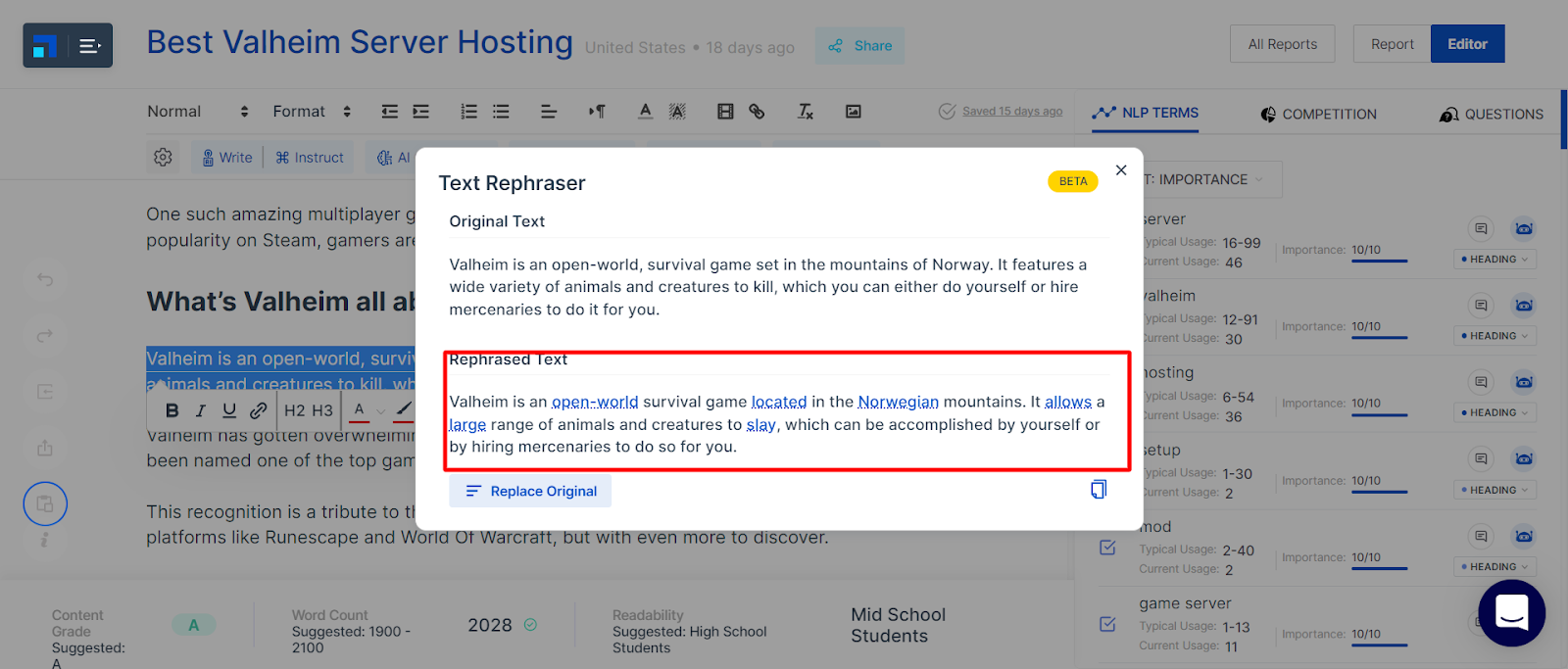Add a link from the floating toolbar
The image size is (1568, 669).
pyautogui.click(x=258, y=410)
